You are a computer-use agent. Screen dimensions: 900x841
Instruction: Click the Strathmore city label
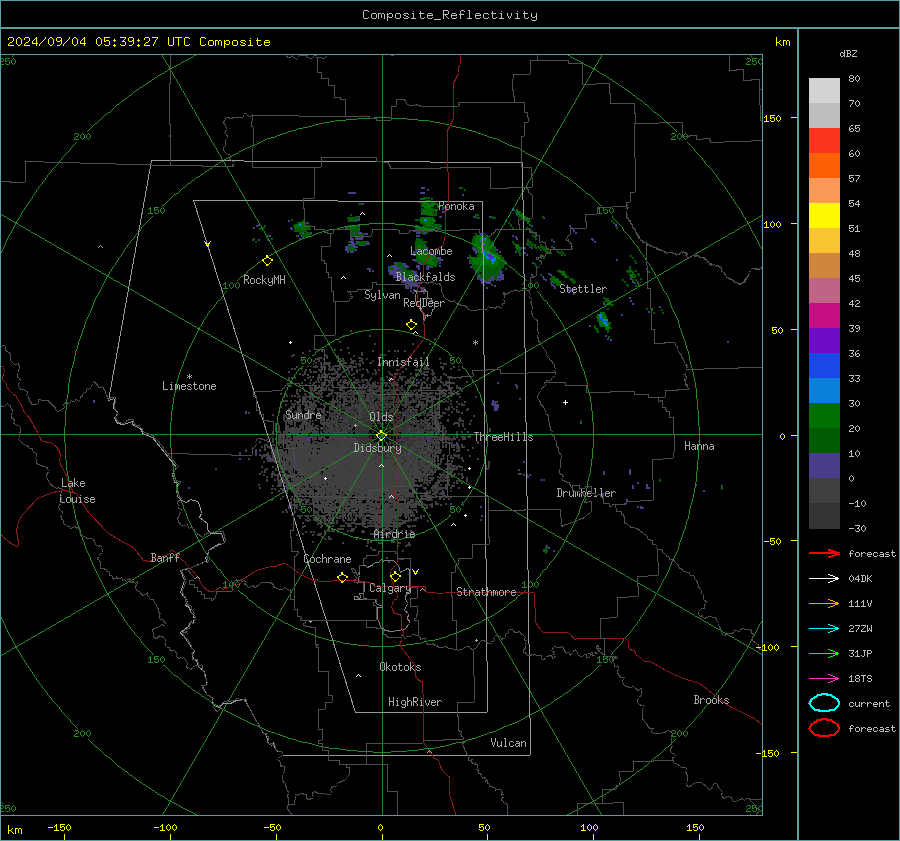pyautogui.click(x=486, y=592)
